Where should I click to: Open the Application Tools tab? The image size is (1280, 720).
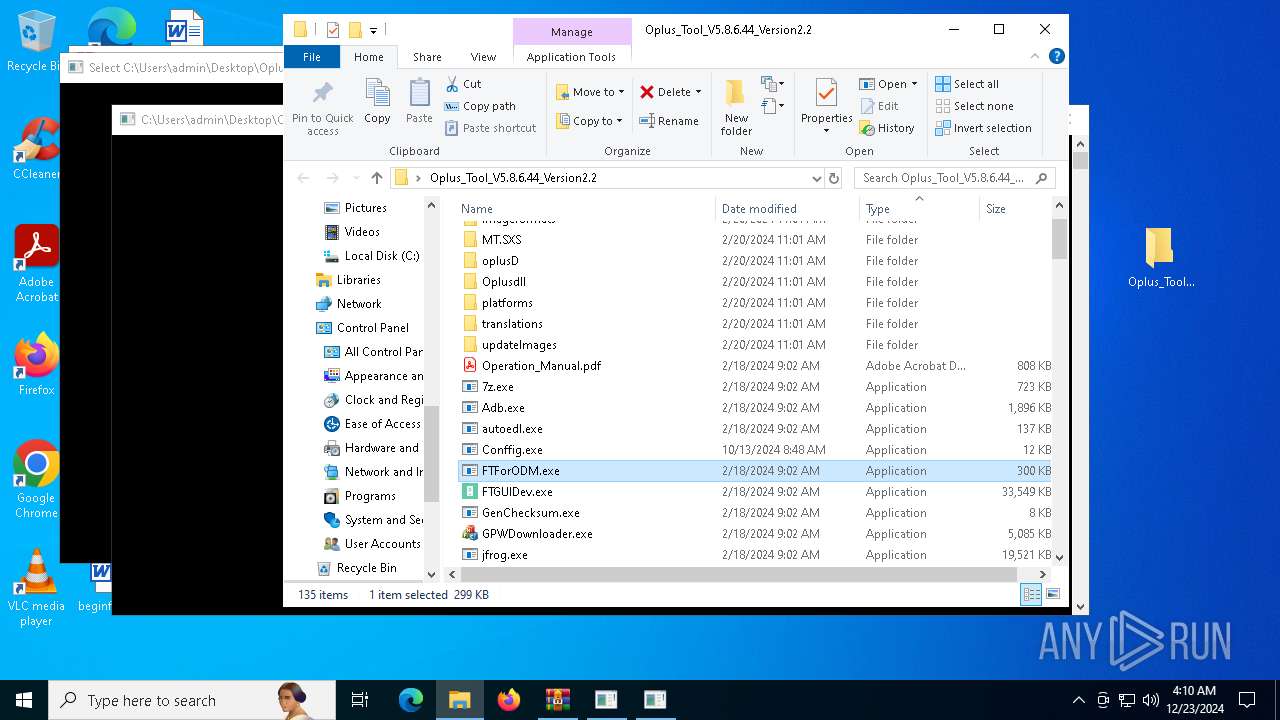571,57
